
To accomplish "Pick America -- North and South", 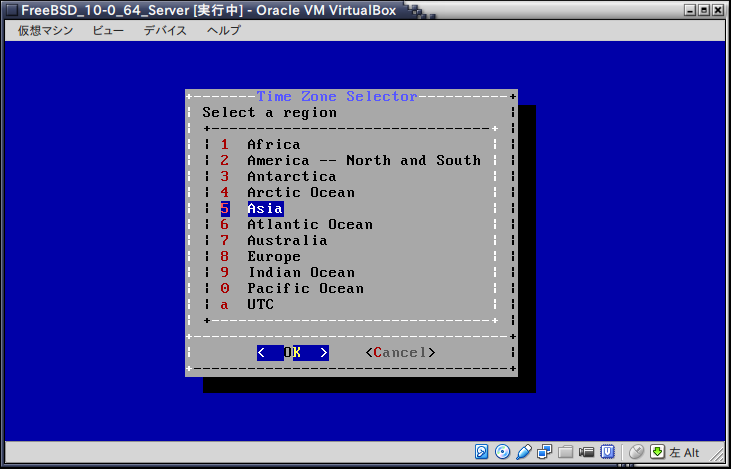I will click(x=363, y=161).
